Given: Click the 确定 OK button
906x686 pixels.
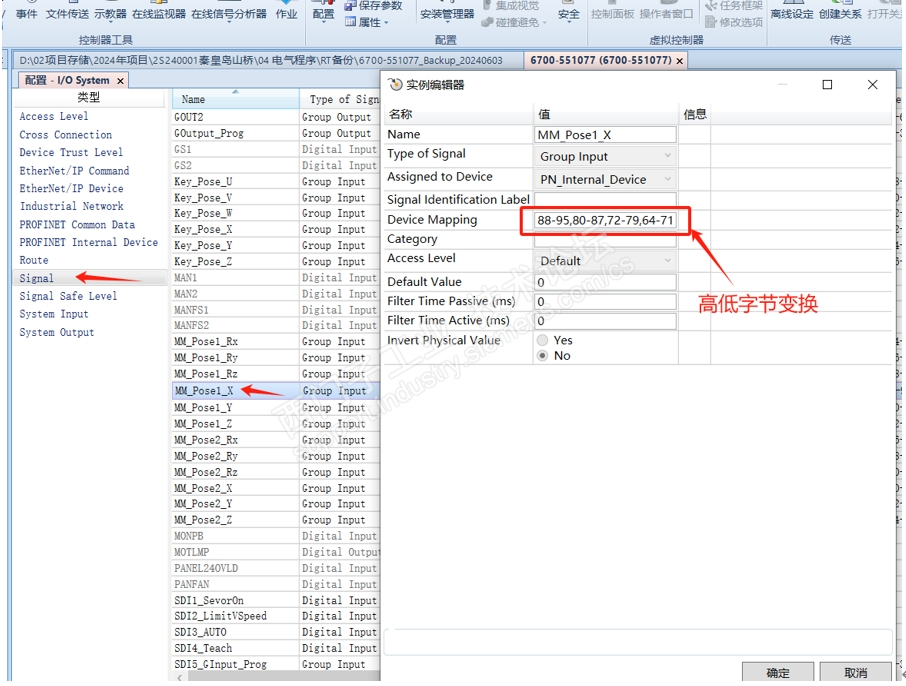Looking at the screenshot, I should (x=778, y=672).
